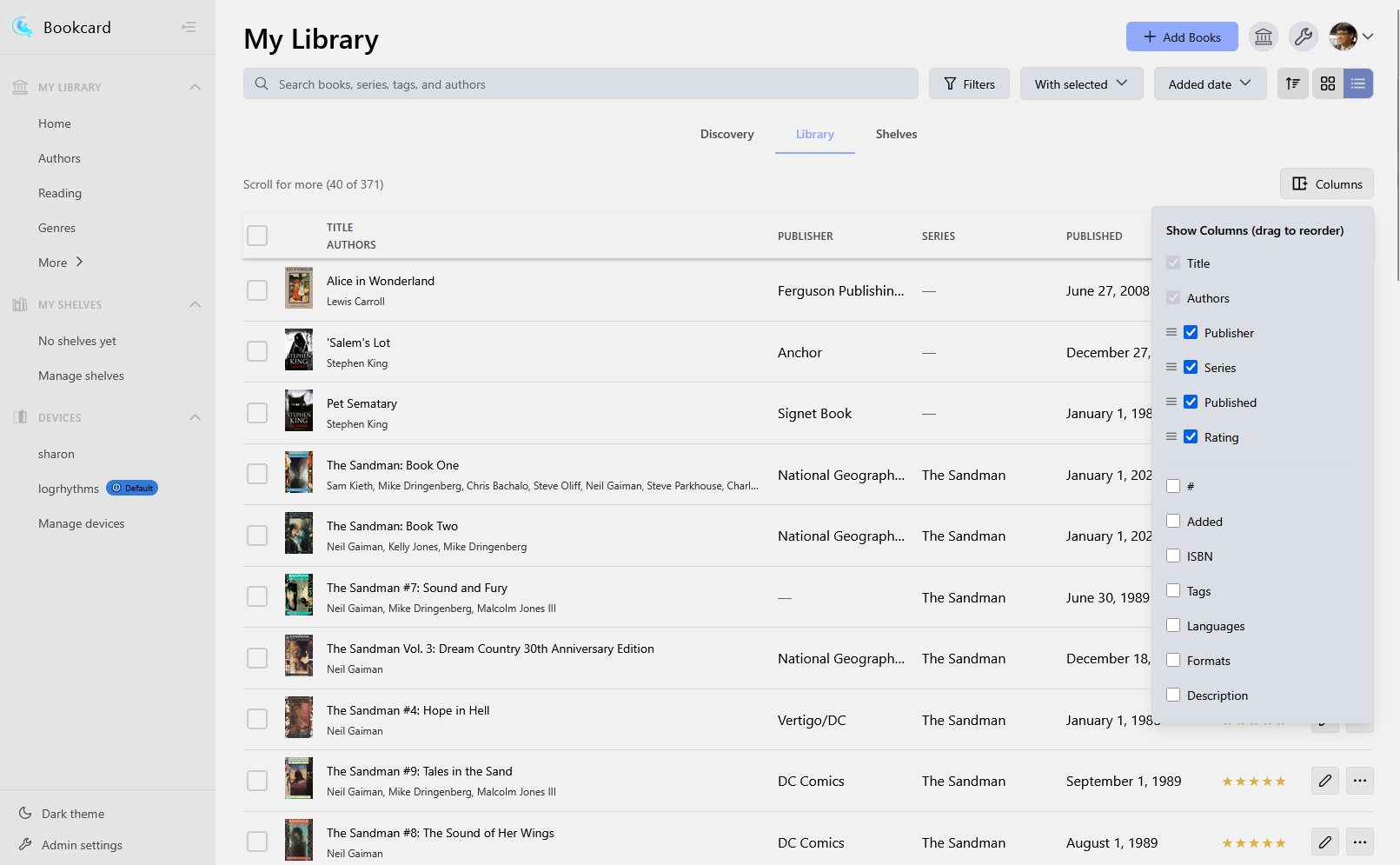
Task: Open the Shelves tab
Action: 896,134
